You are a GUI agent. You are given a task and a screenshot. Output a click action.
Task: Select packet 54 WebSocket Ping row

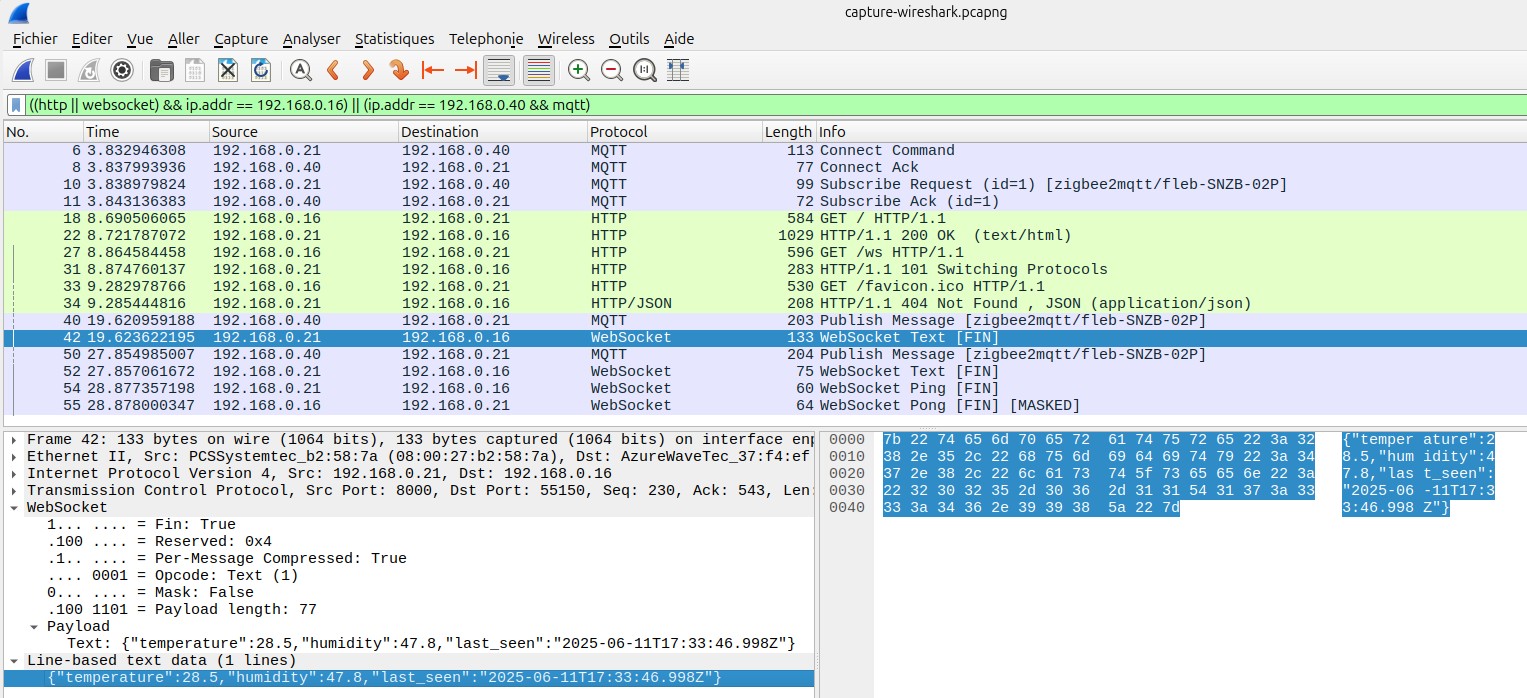coord(765,388)
